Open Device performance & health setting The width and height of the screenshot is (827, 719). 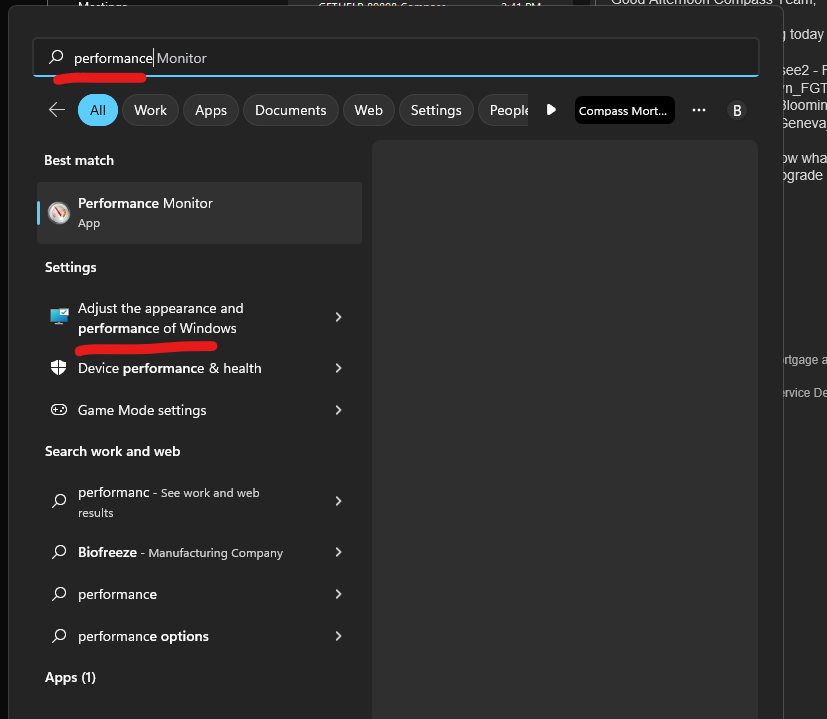(x=199, y=368)
